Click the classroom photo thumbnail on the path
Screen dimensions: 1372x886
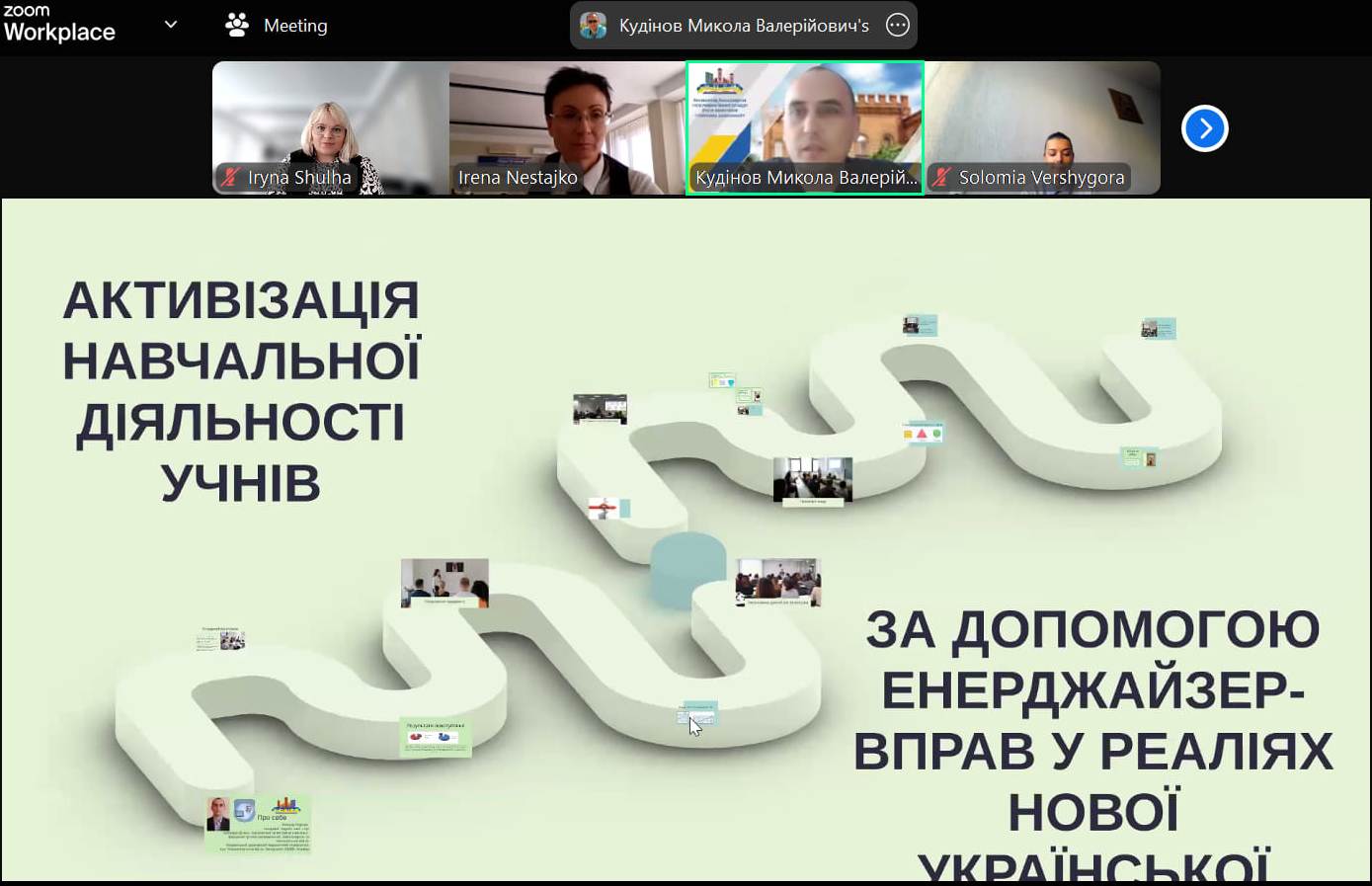[x=812, y=481]
